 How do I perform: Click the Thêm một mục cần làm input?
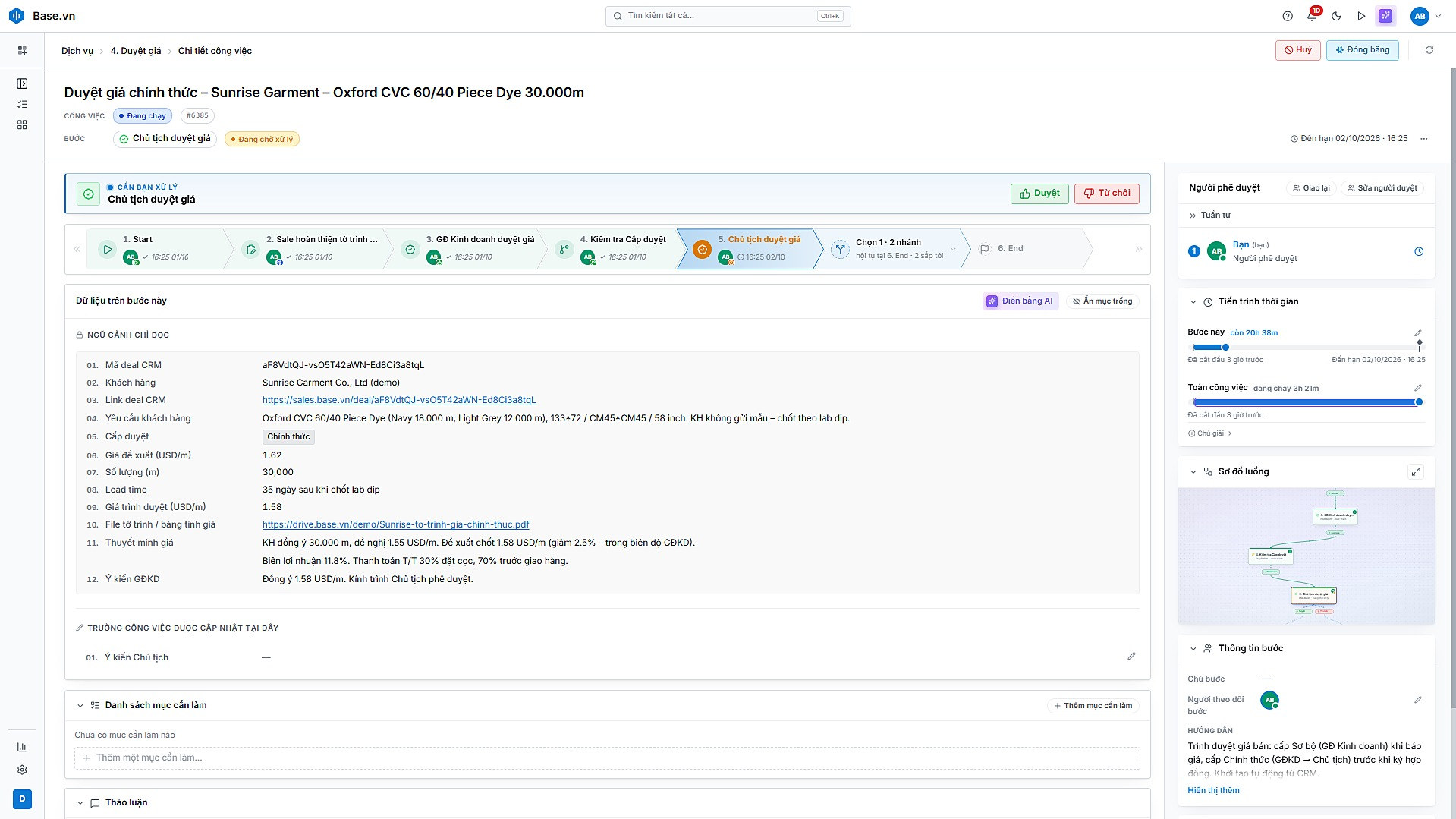pos(607,758)
